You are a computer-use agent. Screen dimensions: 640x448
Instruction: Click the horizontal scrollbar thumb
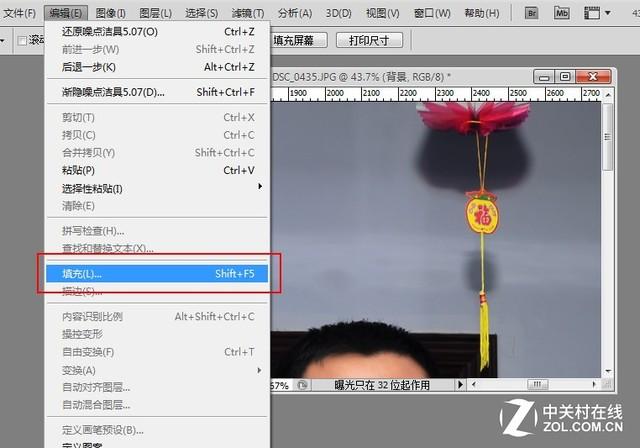click(537, 384)
